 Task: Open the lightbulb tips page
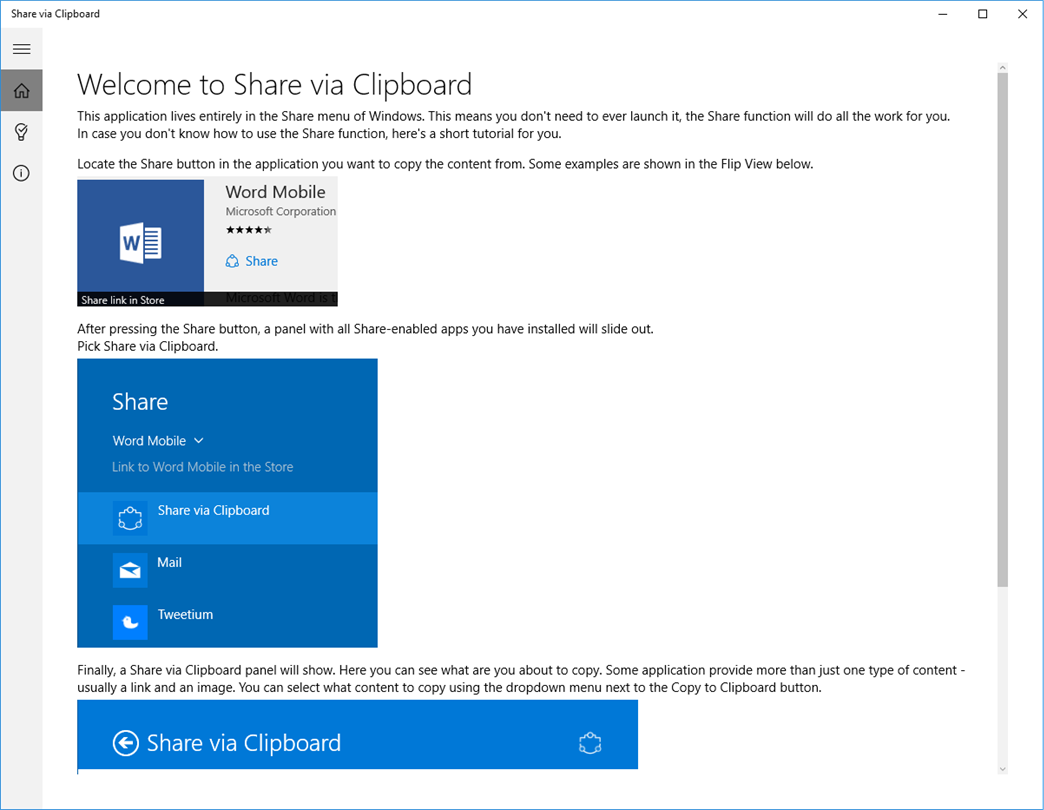tap(21, 132)
